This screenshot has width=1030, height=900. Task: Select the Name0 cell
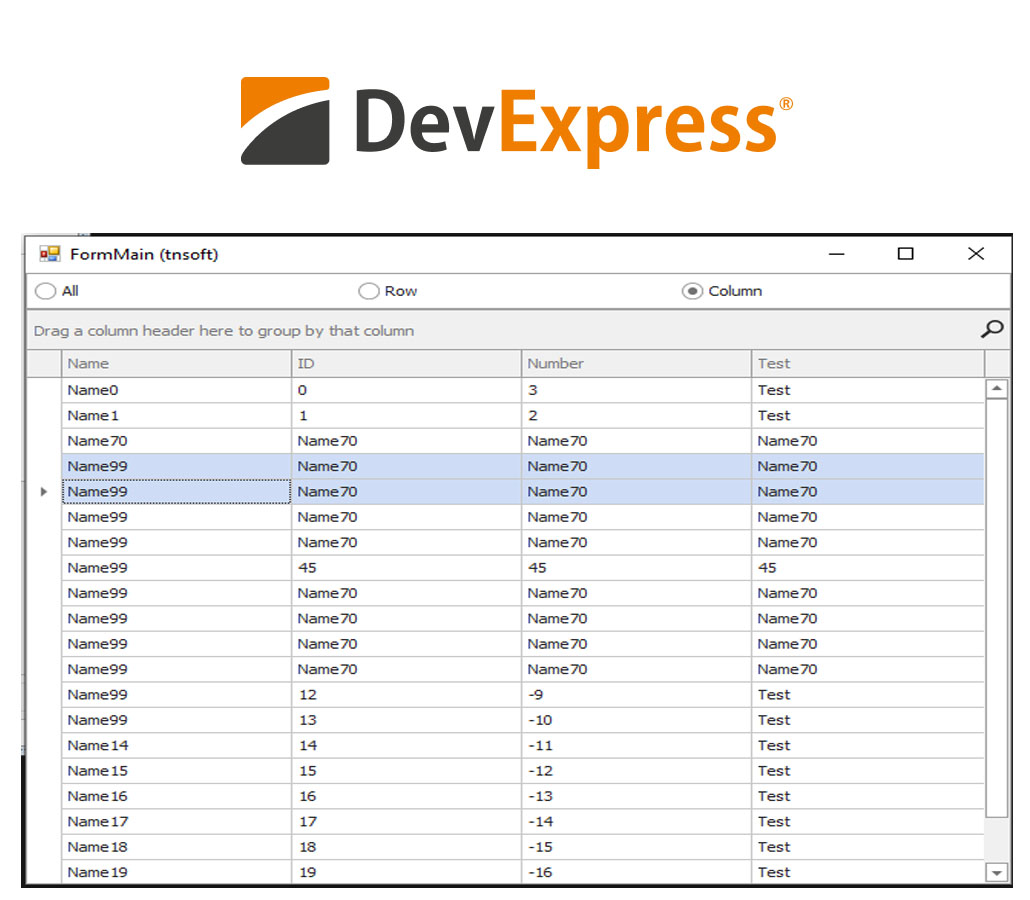[x=176, y=390]
